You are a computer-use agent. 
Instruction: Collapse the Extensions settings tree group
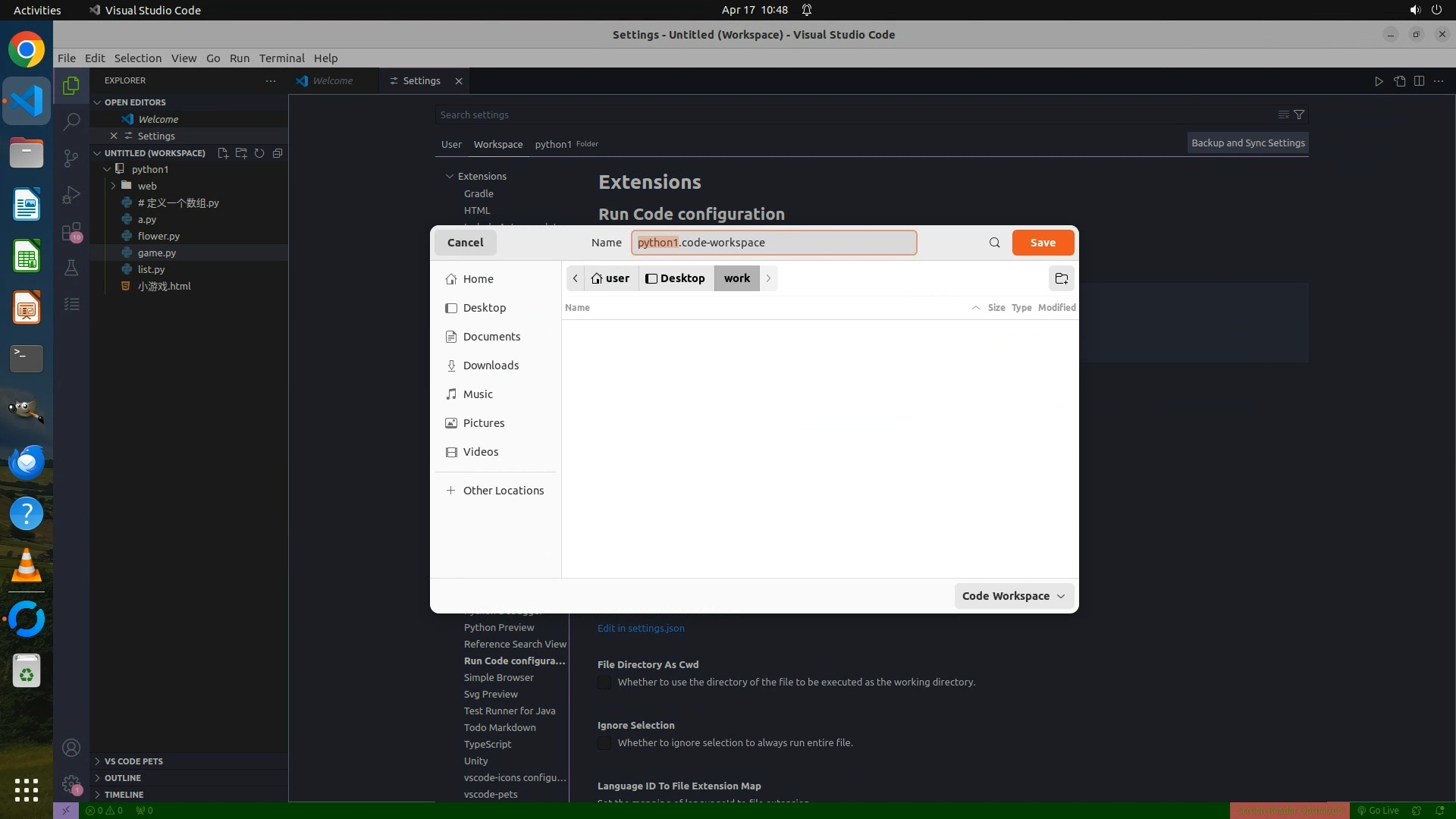tap(450, 176)
